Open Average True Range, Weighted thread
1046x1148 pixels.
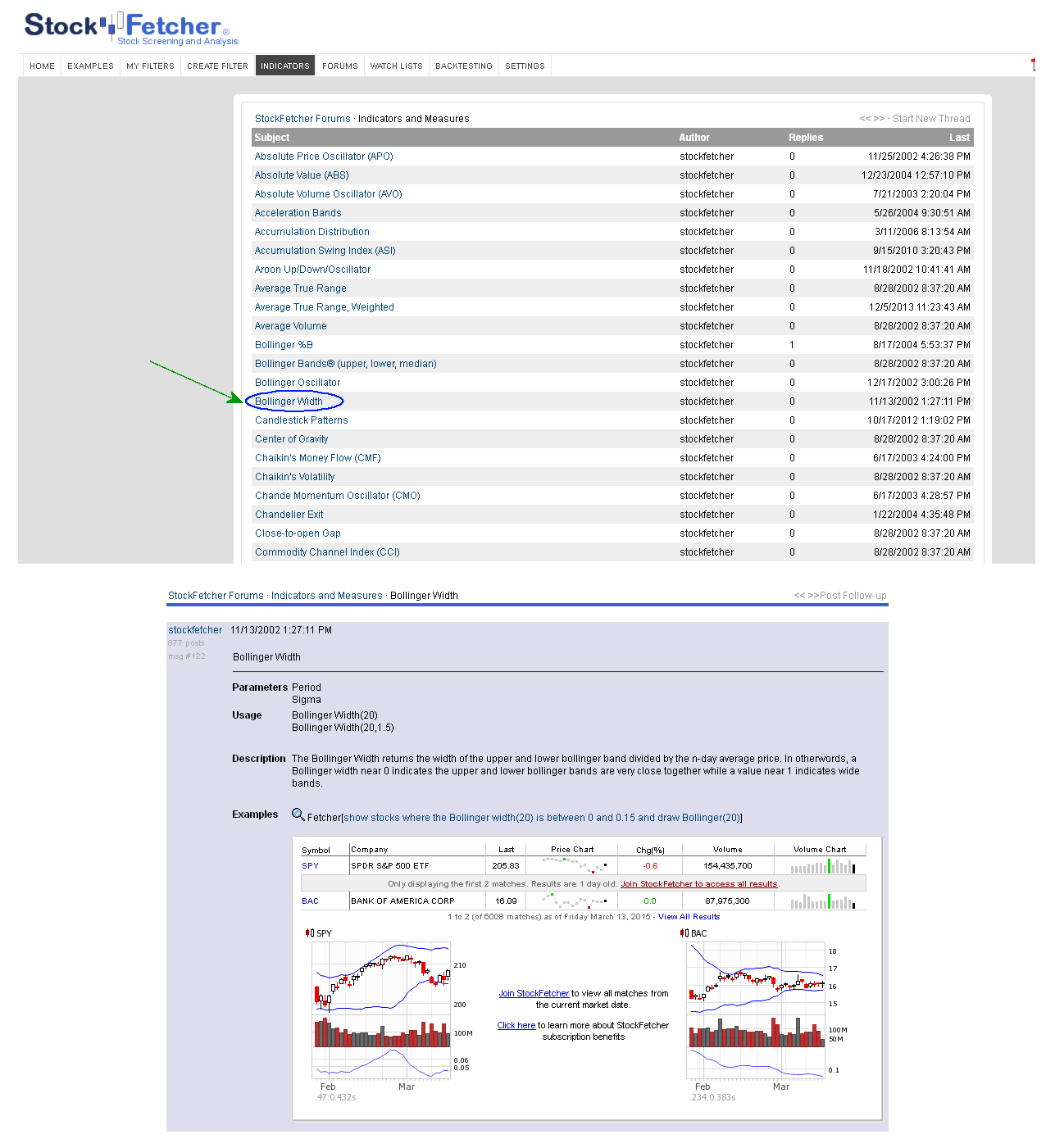[324, 307]
